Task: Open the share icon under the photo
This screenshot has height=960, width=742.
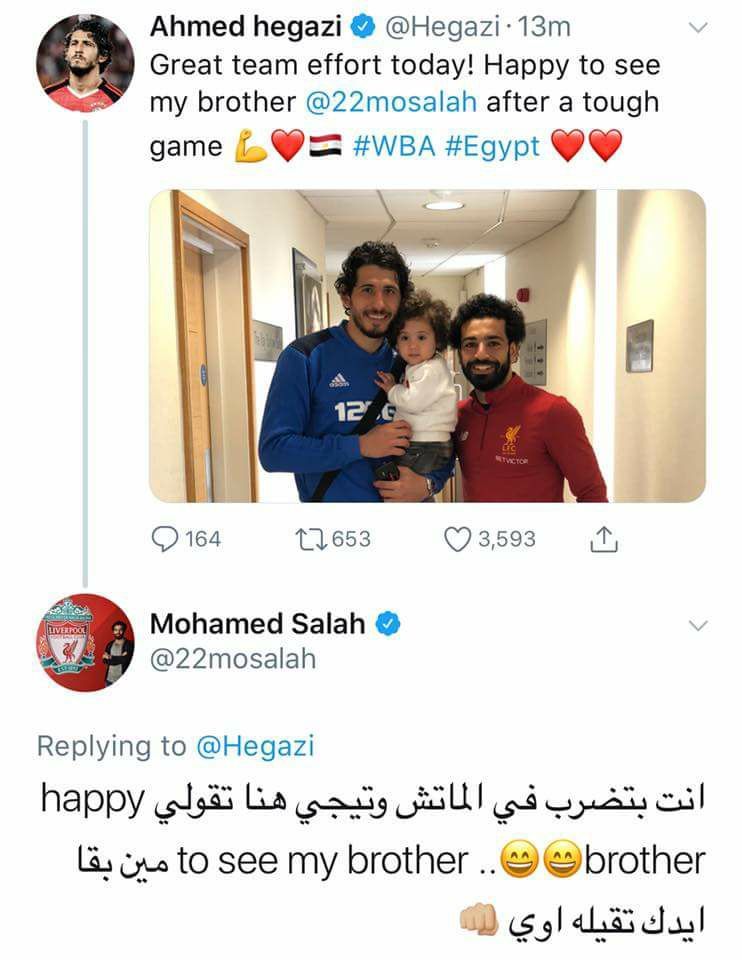Action: coord(604,539)
